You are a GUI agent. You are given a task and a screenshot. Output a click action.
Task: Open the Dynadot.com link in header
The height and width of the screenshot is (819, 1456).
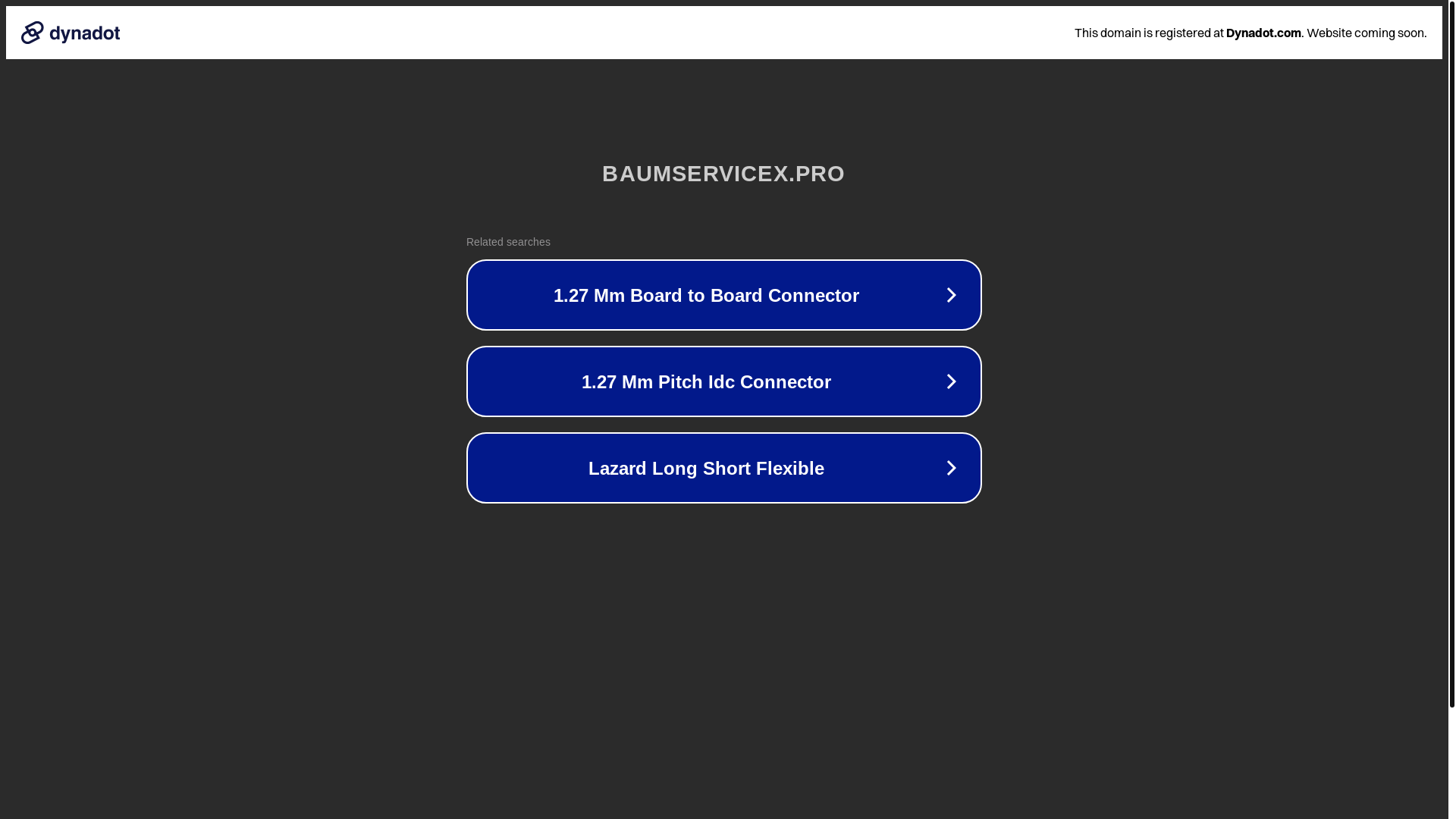coord(1263,33)
